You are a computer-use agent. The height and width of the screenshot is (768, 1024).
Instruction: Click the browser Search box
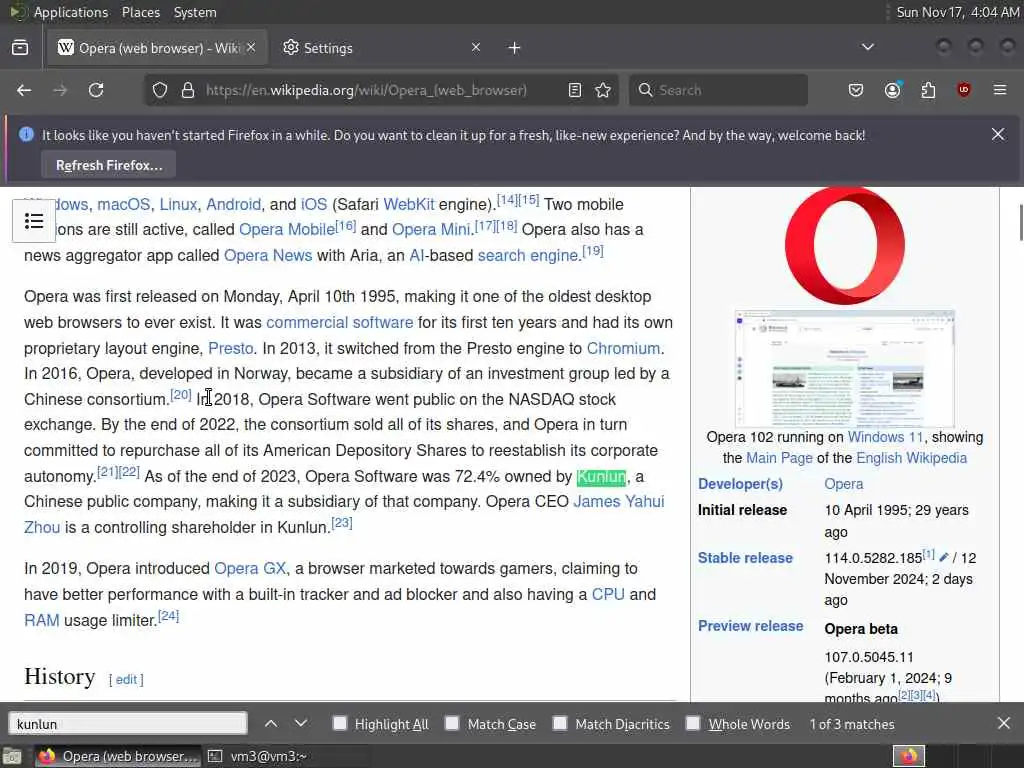tap(718, 90)
